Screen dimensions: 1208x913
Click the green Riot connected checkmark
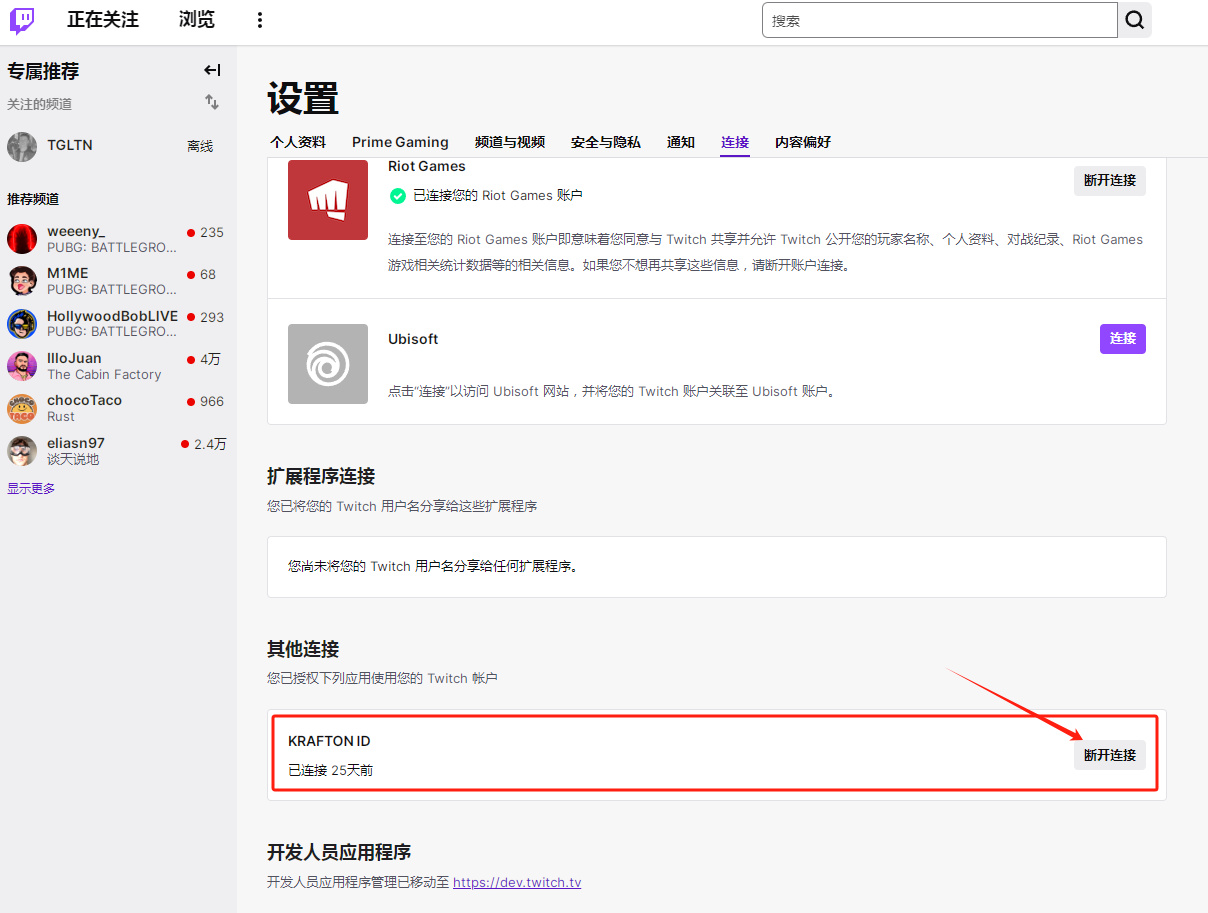point(398,196)
